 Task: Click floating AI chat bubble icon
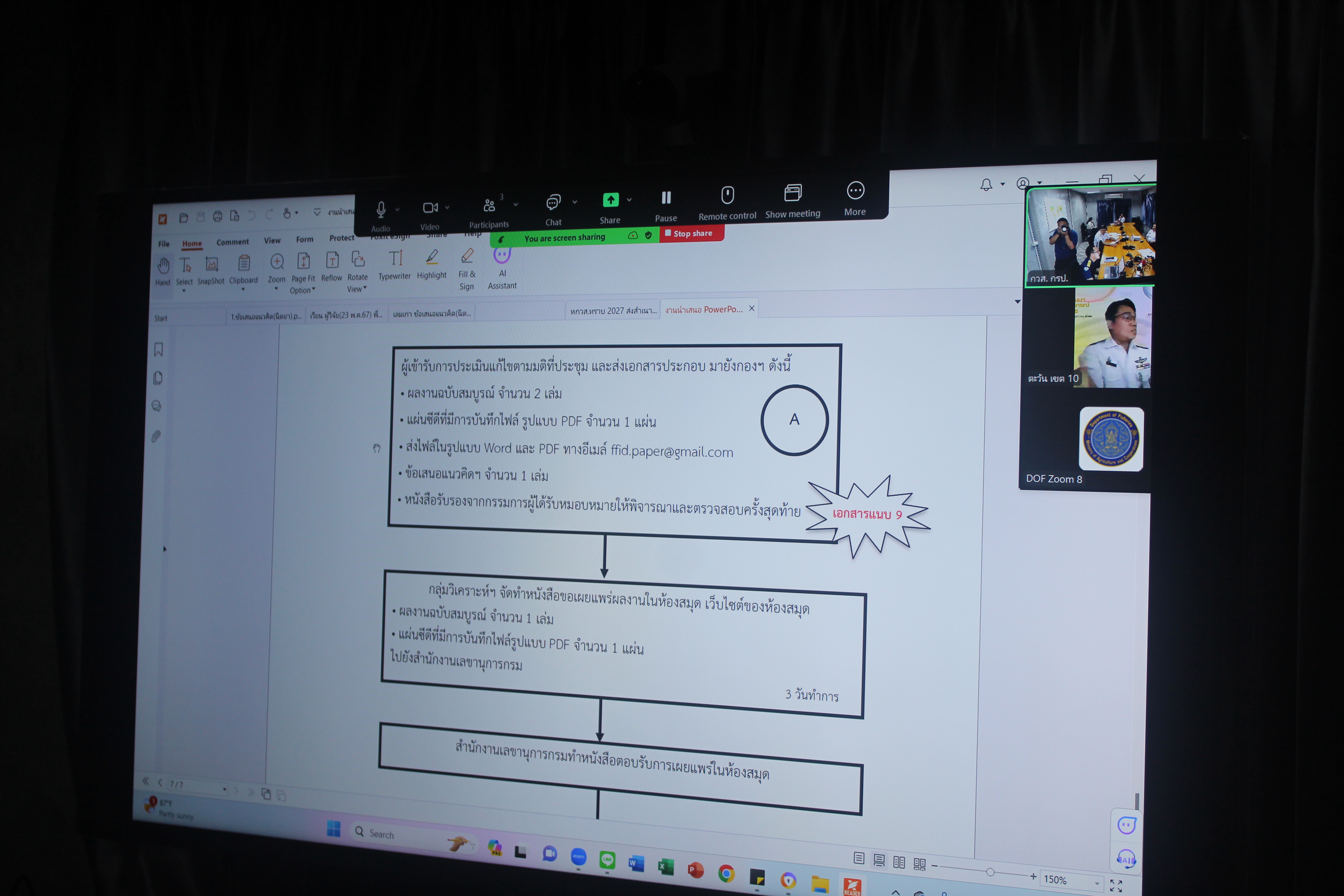pos(1126,825)
